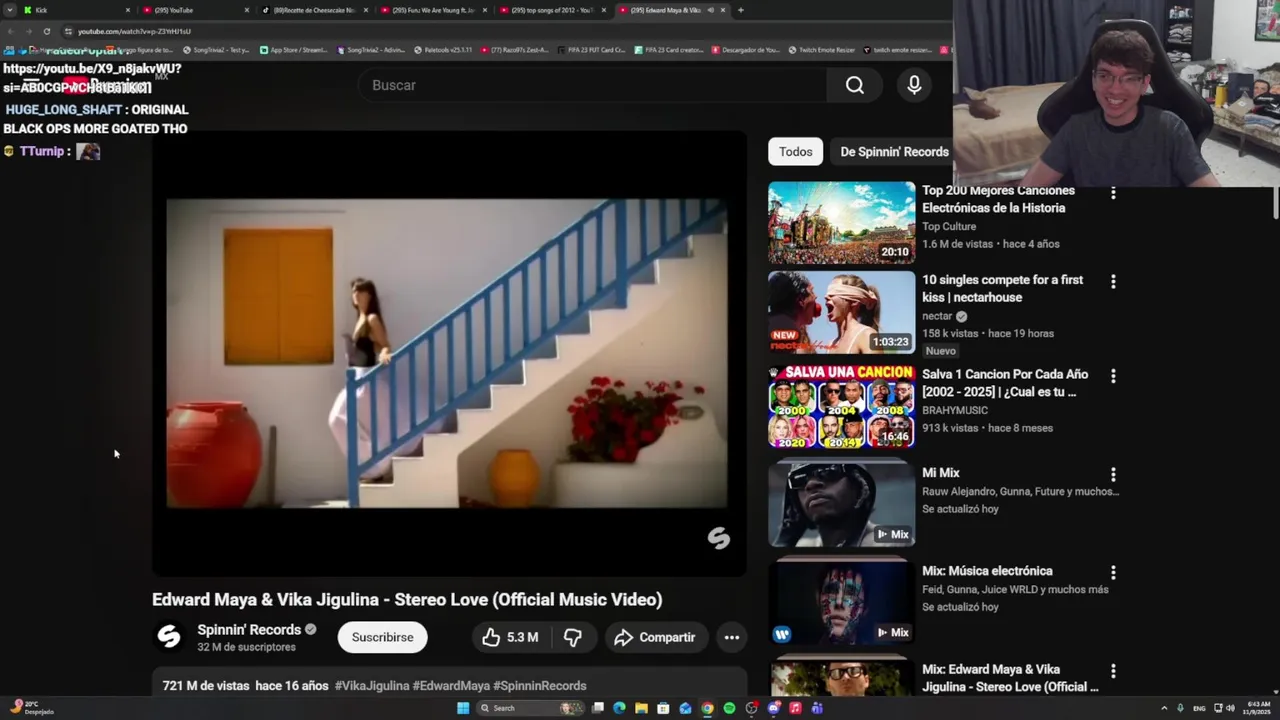Open 10 singles compete video thumbnail
The width and height of the screenshot is (1280, 720).
841,312
